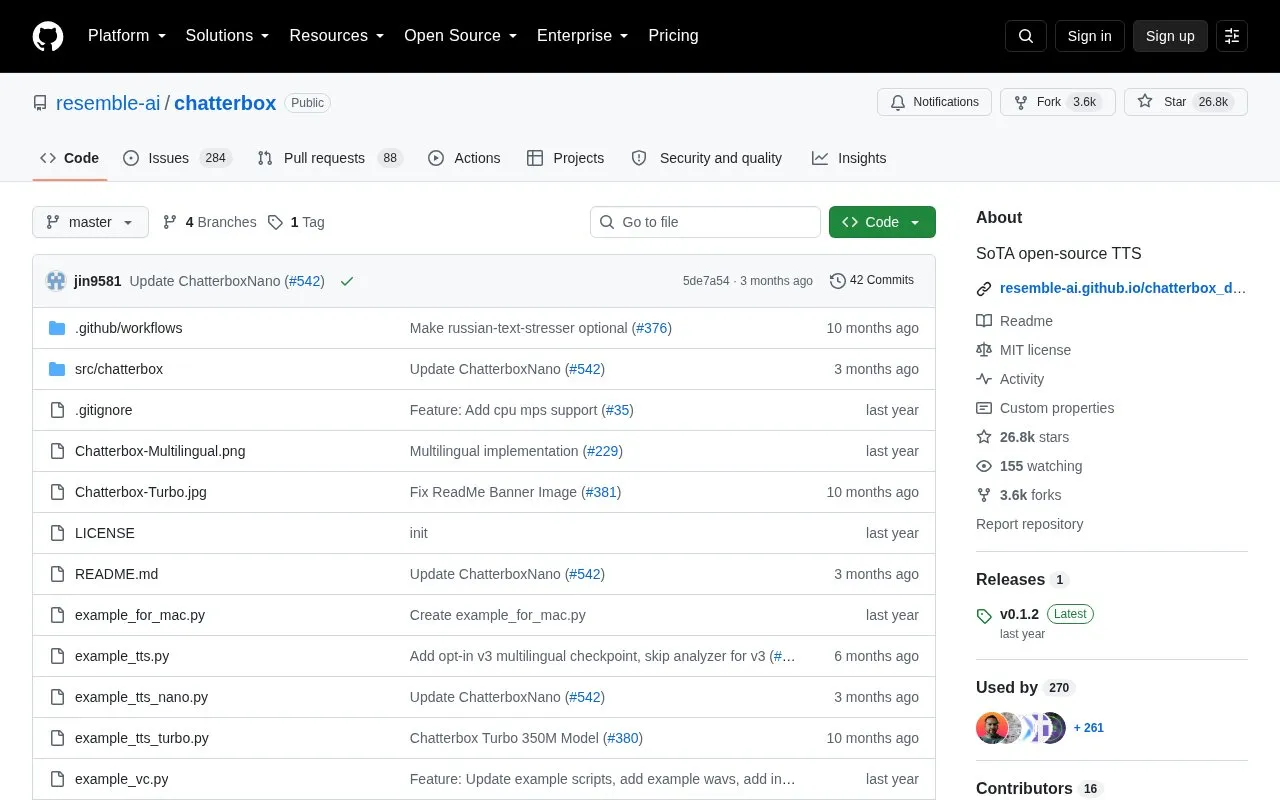The height and width of the screenshot is (800, 1280).
Task: Click the link icon beside website URL
Action: [984, 288]
